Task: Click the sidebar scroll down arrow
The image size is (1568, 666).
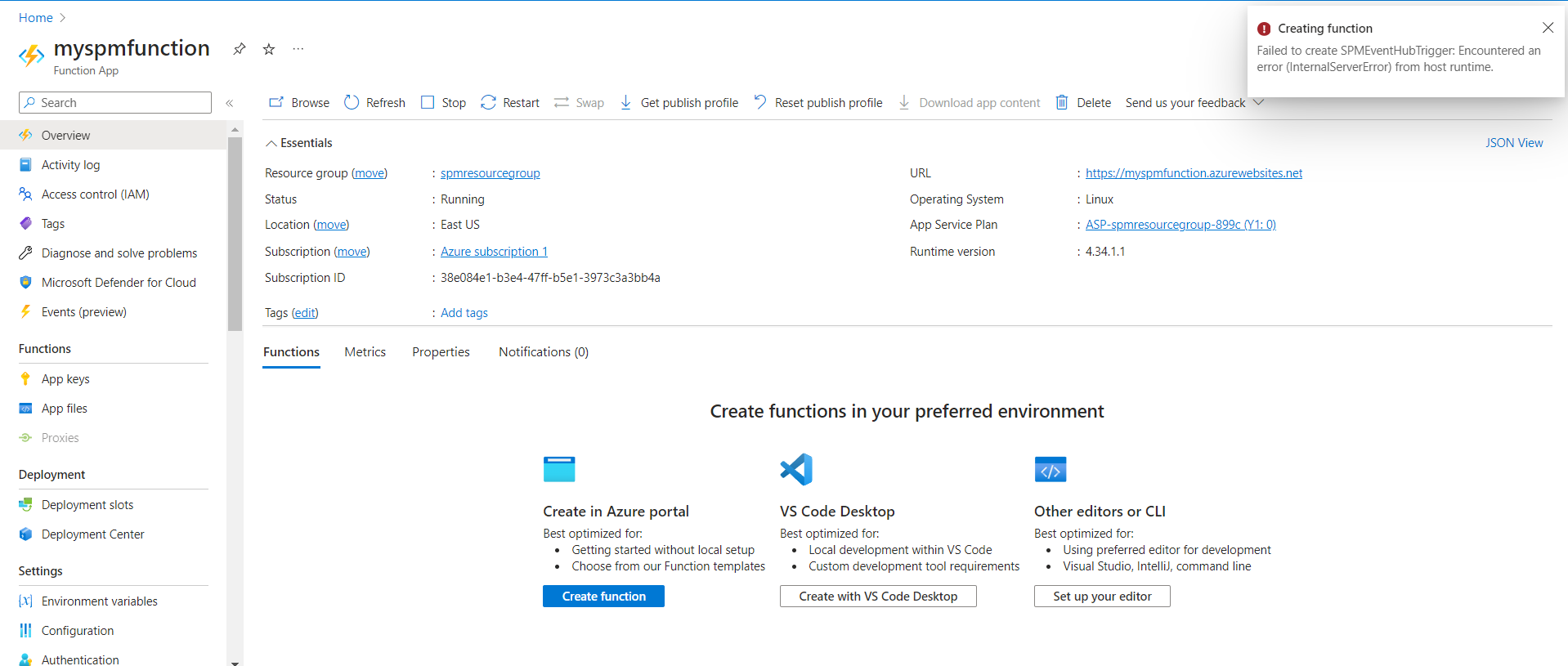Action: click(x=235, y=662)
